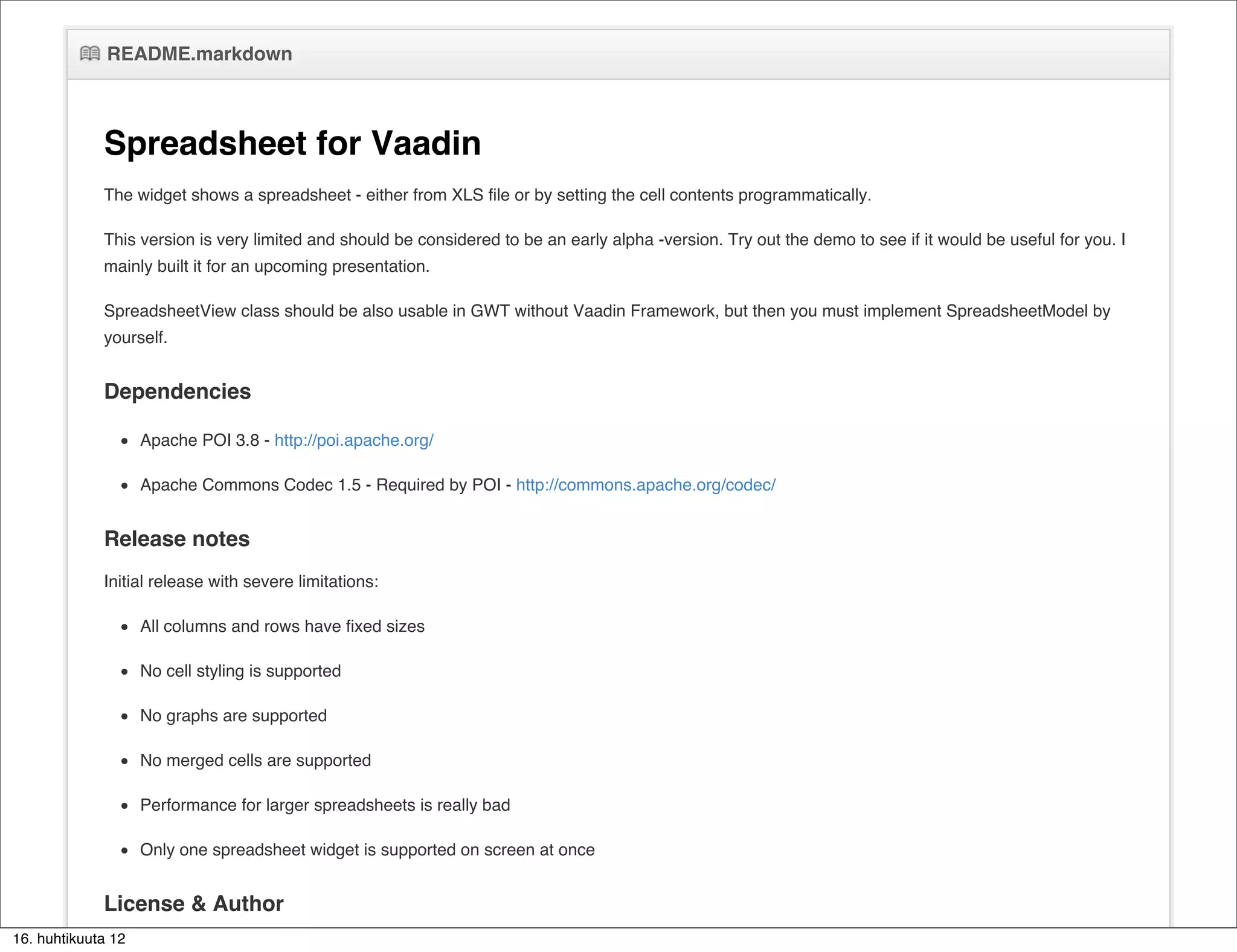Click the 'No graphs are supported' item
Viewport: 1237px width, 952px height.
tap(233, 716)
